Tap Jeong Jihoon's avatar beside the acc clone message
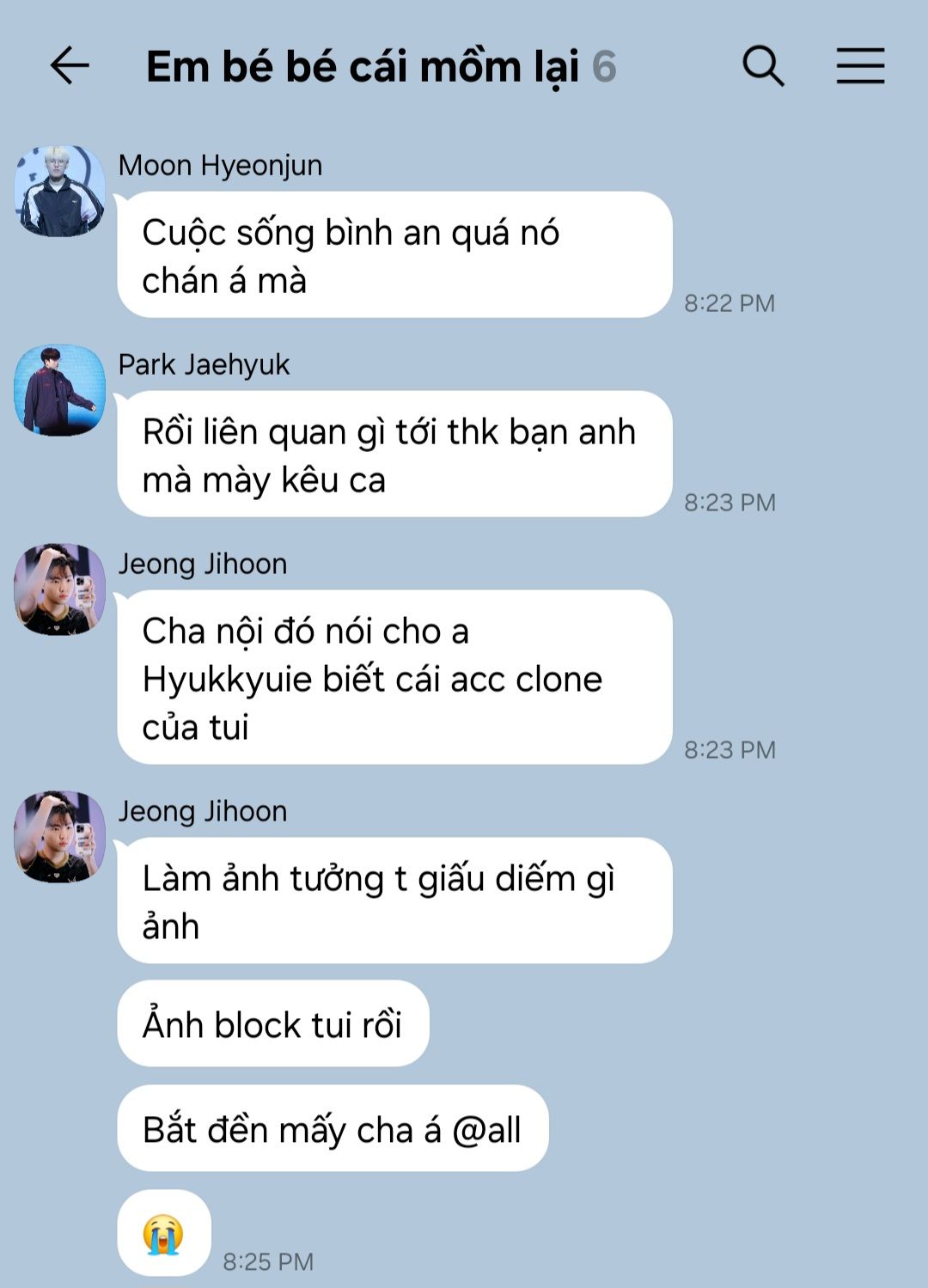Viewport: 928px width, 1288px height. (x=60, y=589)
